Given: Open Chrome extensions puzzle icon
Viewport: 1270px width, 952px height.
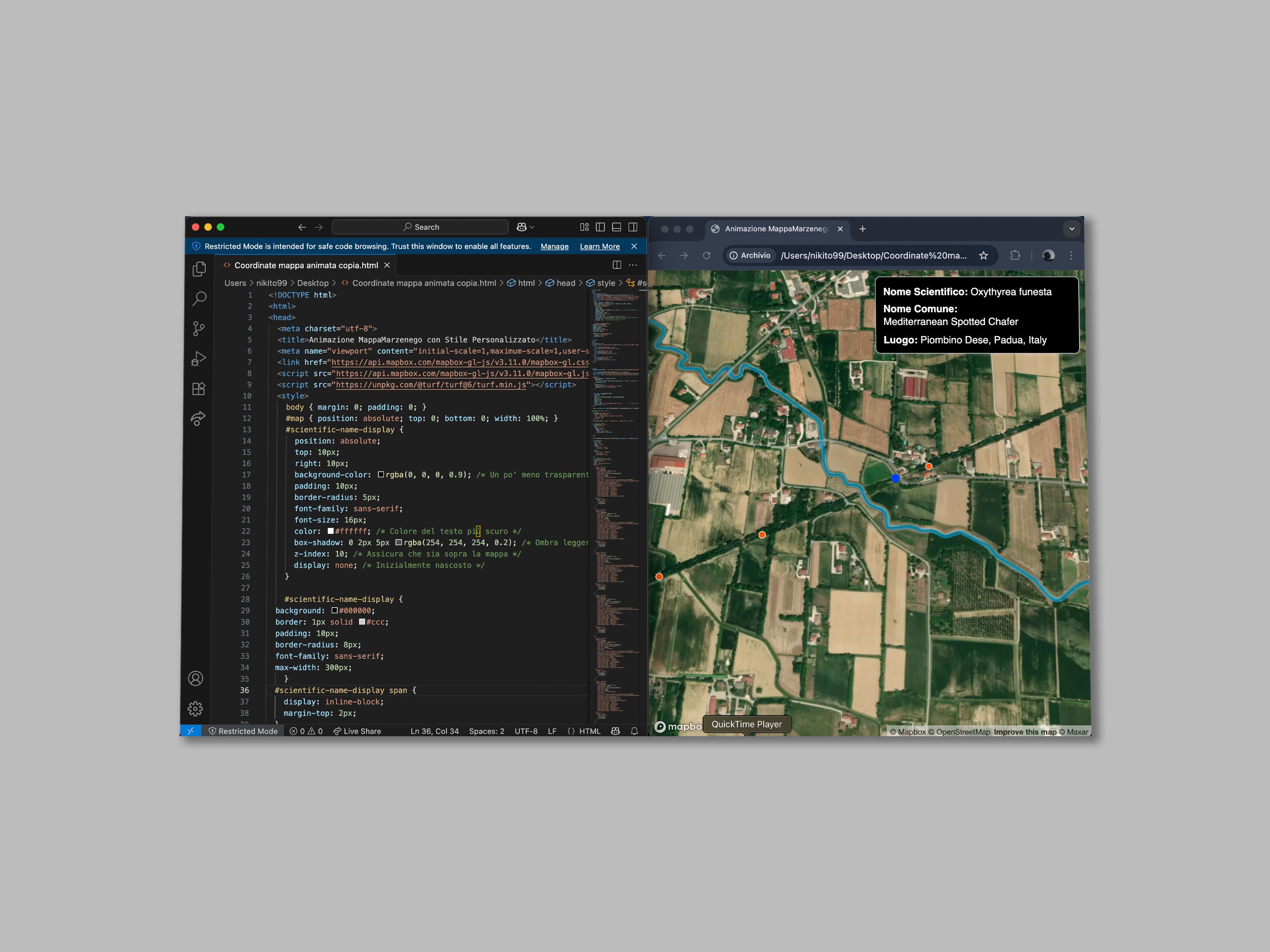Looking at the screenshot, I should coord(1015,256).
